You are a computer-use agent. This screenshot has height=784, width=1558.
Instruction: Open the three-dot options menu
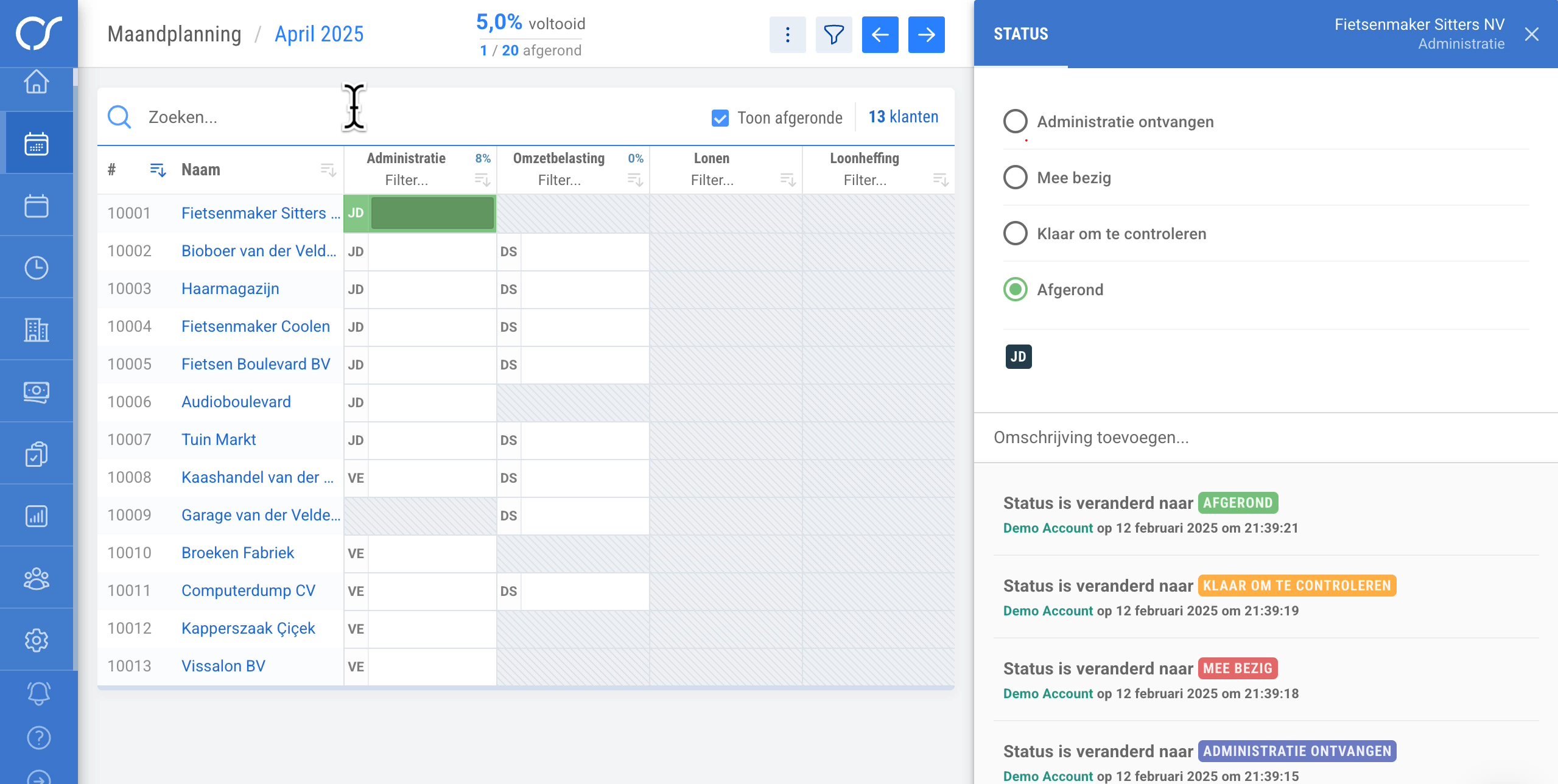(x=787, y=35)
